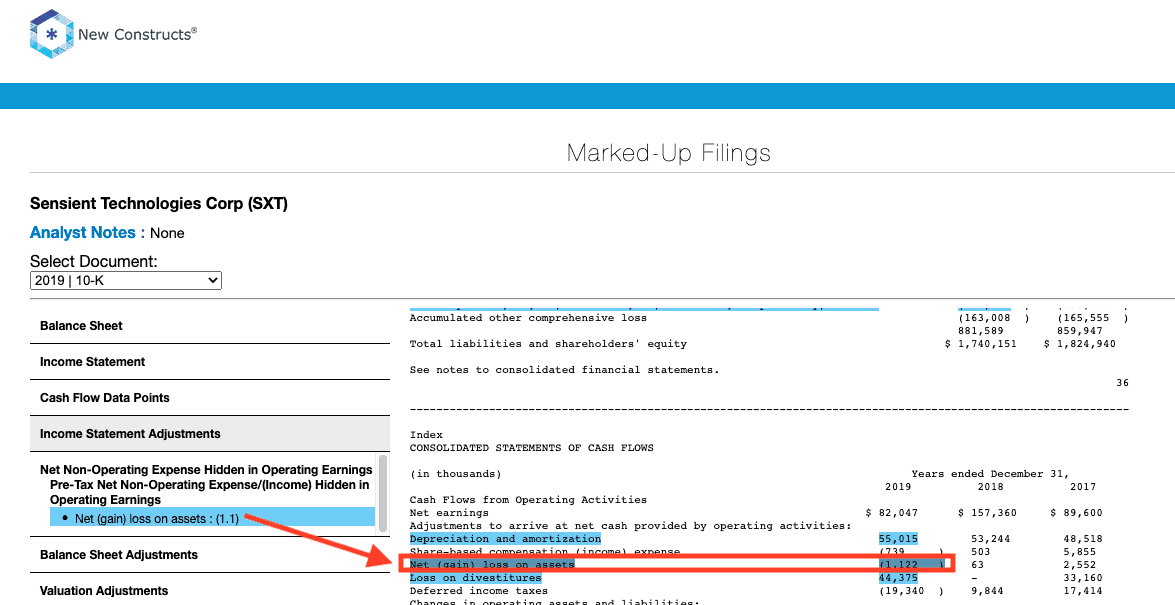Click the 859,947 equity value
The width and height of the screenshot is (1175, 605).
tap(1080, 331)
